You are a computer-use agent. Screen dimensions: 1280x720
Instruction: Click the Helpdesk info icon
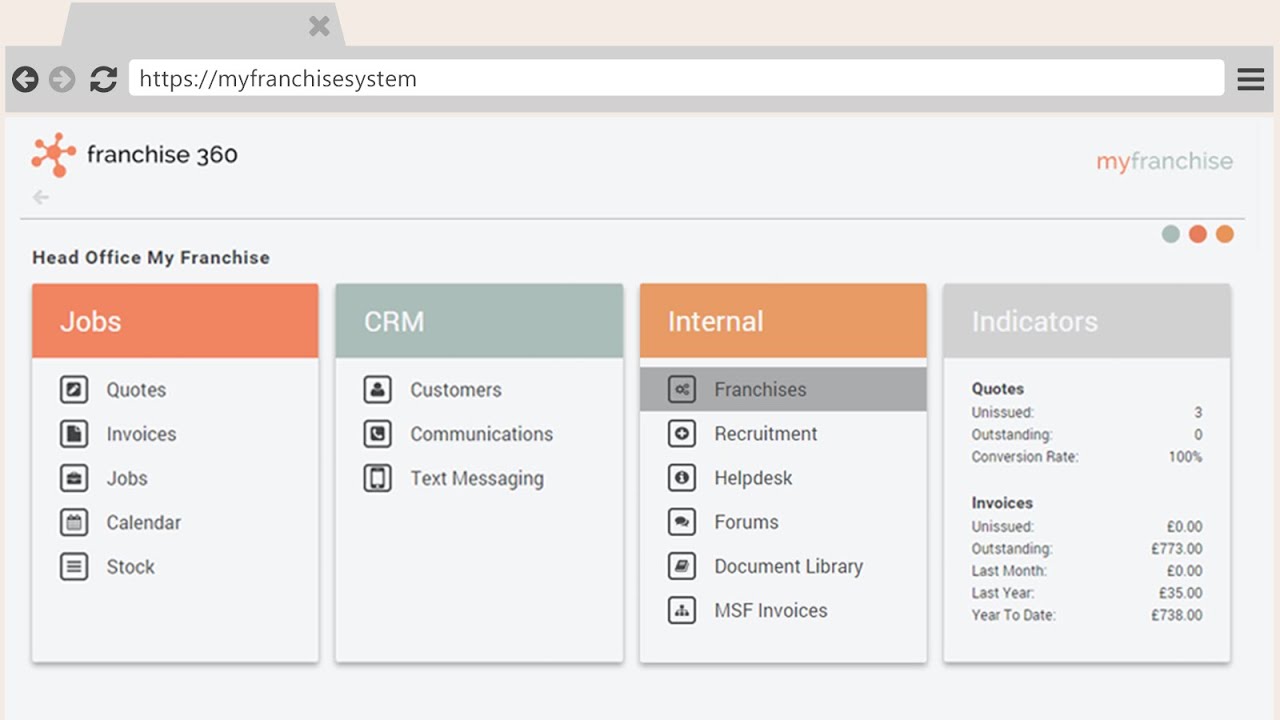tap(682, 477)
